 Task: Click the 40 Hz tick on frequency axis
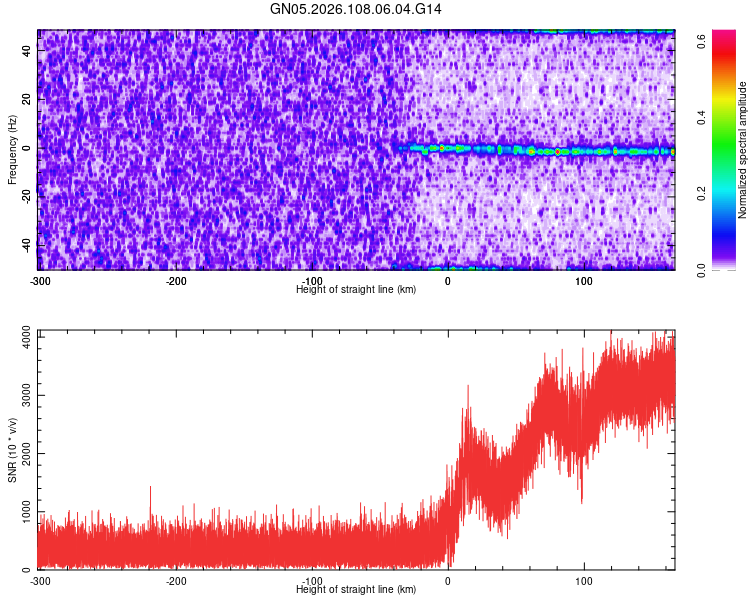click(x=26, y=51)
